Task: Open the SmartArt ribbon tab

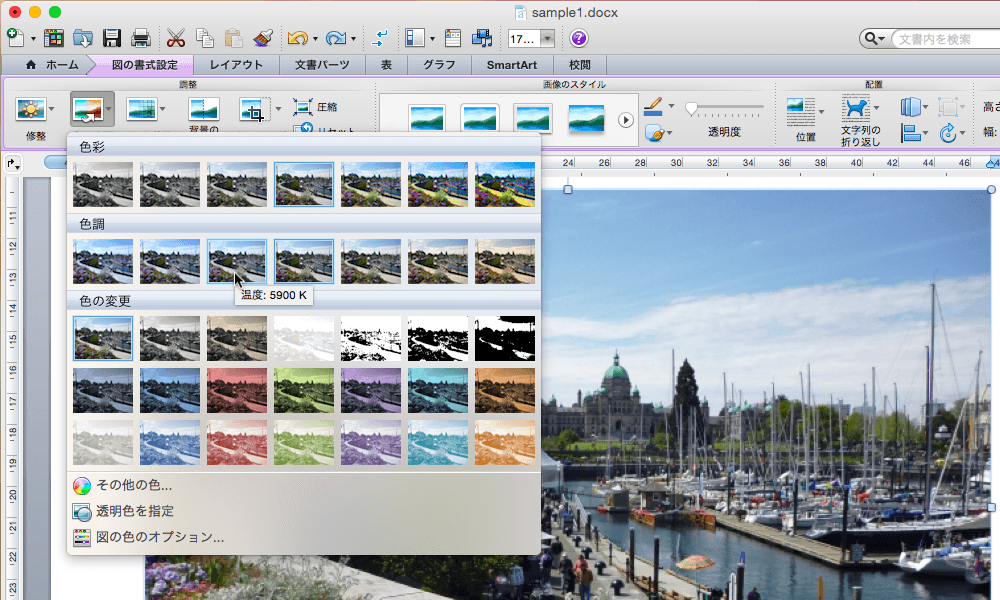Action: point(512,65)
